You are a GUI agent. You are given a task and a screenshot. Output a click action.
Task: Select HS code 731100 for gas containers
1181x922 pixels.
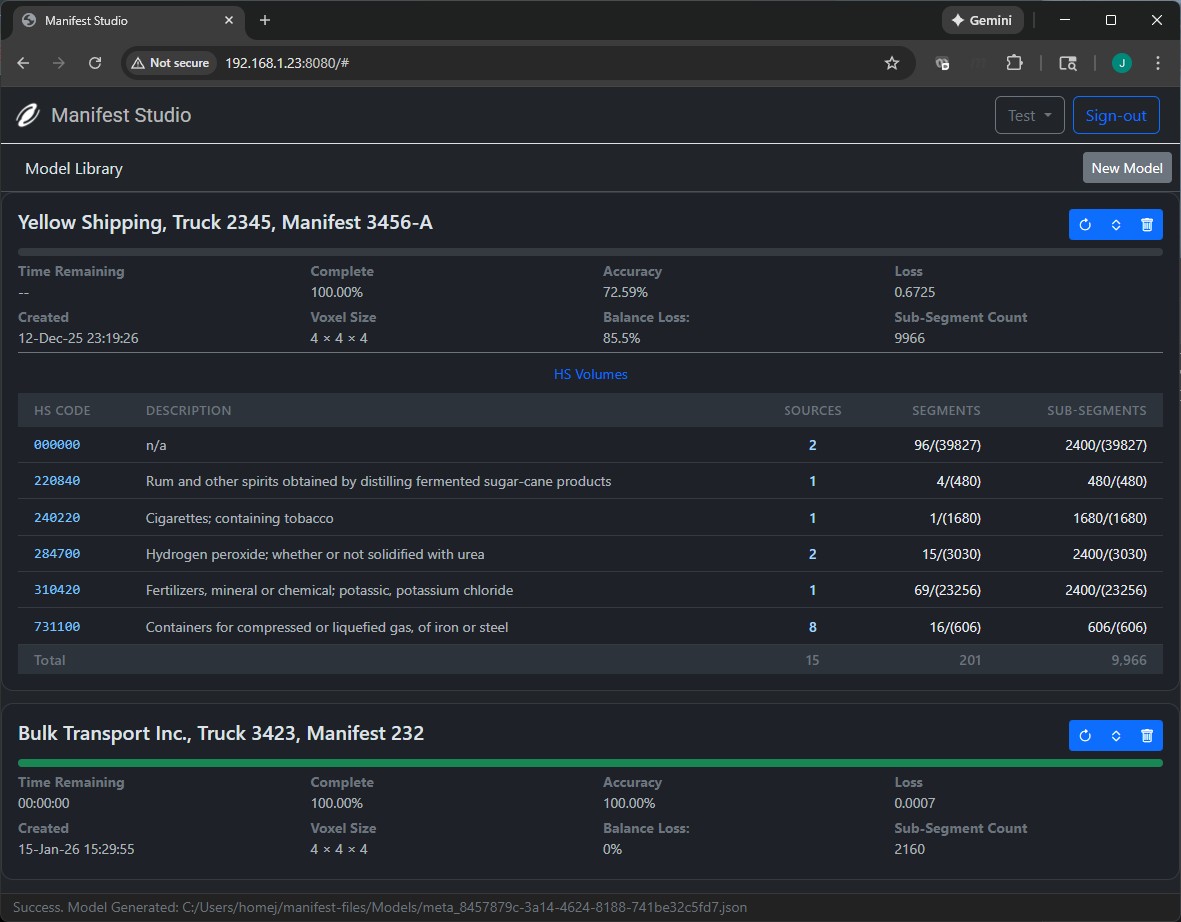click(57, 627)
